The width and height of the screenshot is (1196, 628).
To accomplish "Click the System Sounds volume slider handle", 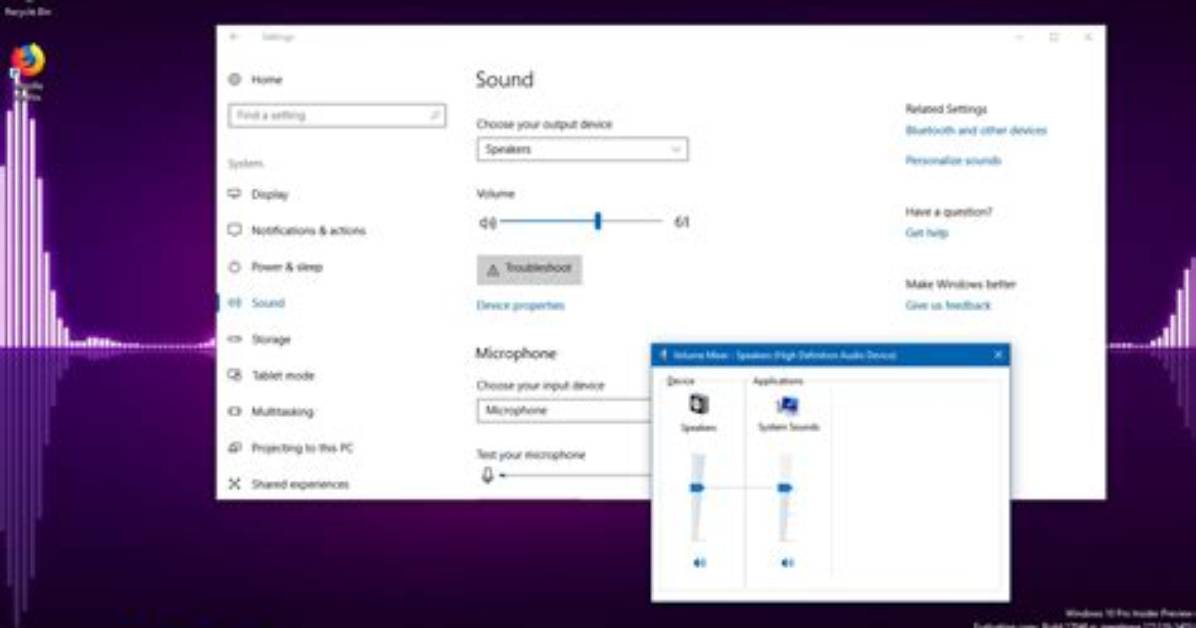I will tap(785, 488).
